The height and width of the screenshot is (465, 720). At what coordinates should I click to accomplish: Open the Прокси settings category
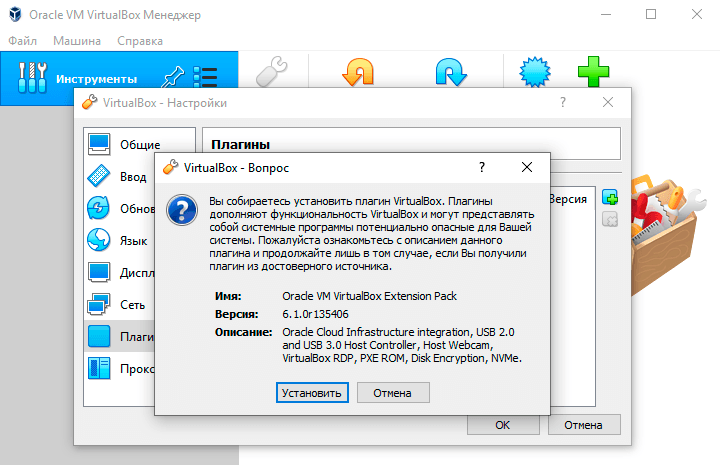[x=120, y=369]
